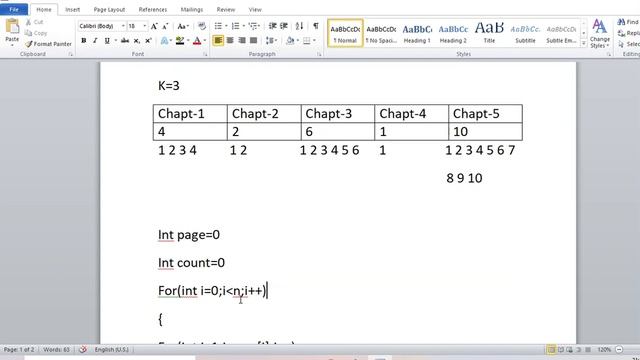
Task: Click Decrease Indent icon
Action: pos(272,26)
